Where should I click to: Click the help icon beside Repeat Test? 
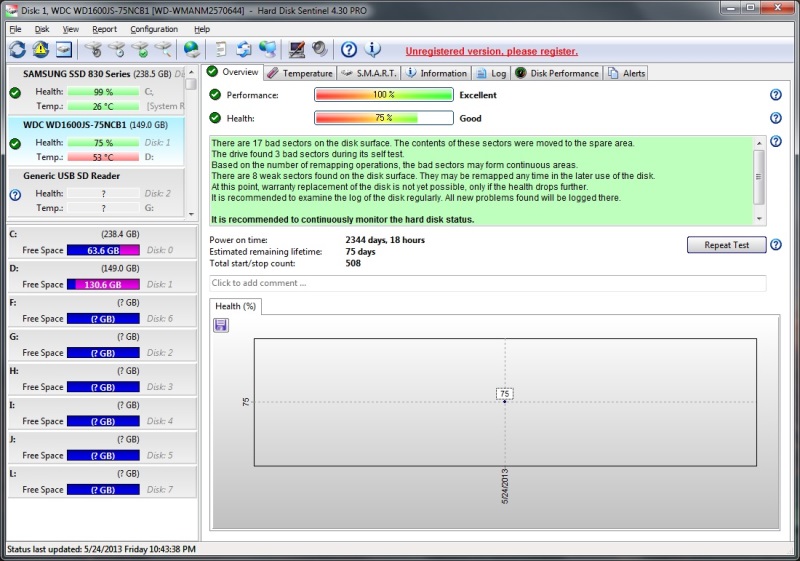[x=776, y=245]
